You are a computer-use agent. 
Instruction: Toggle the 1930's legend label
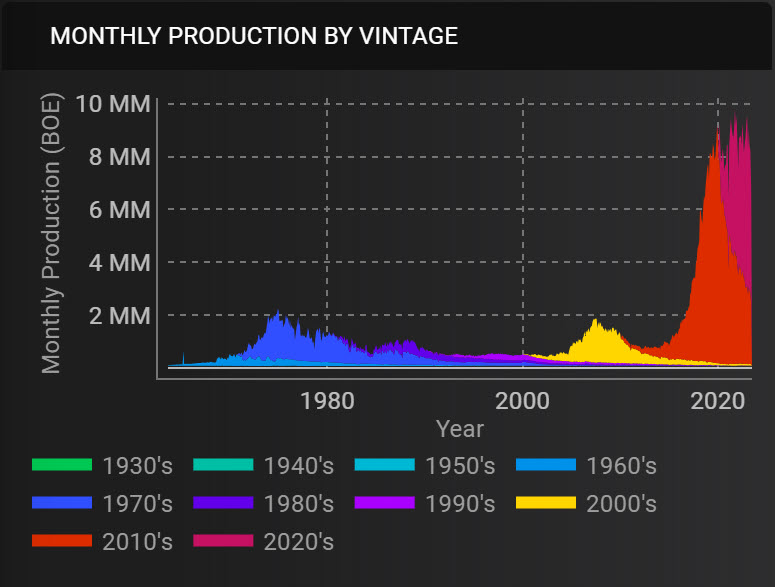137,466
